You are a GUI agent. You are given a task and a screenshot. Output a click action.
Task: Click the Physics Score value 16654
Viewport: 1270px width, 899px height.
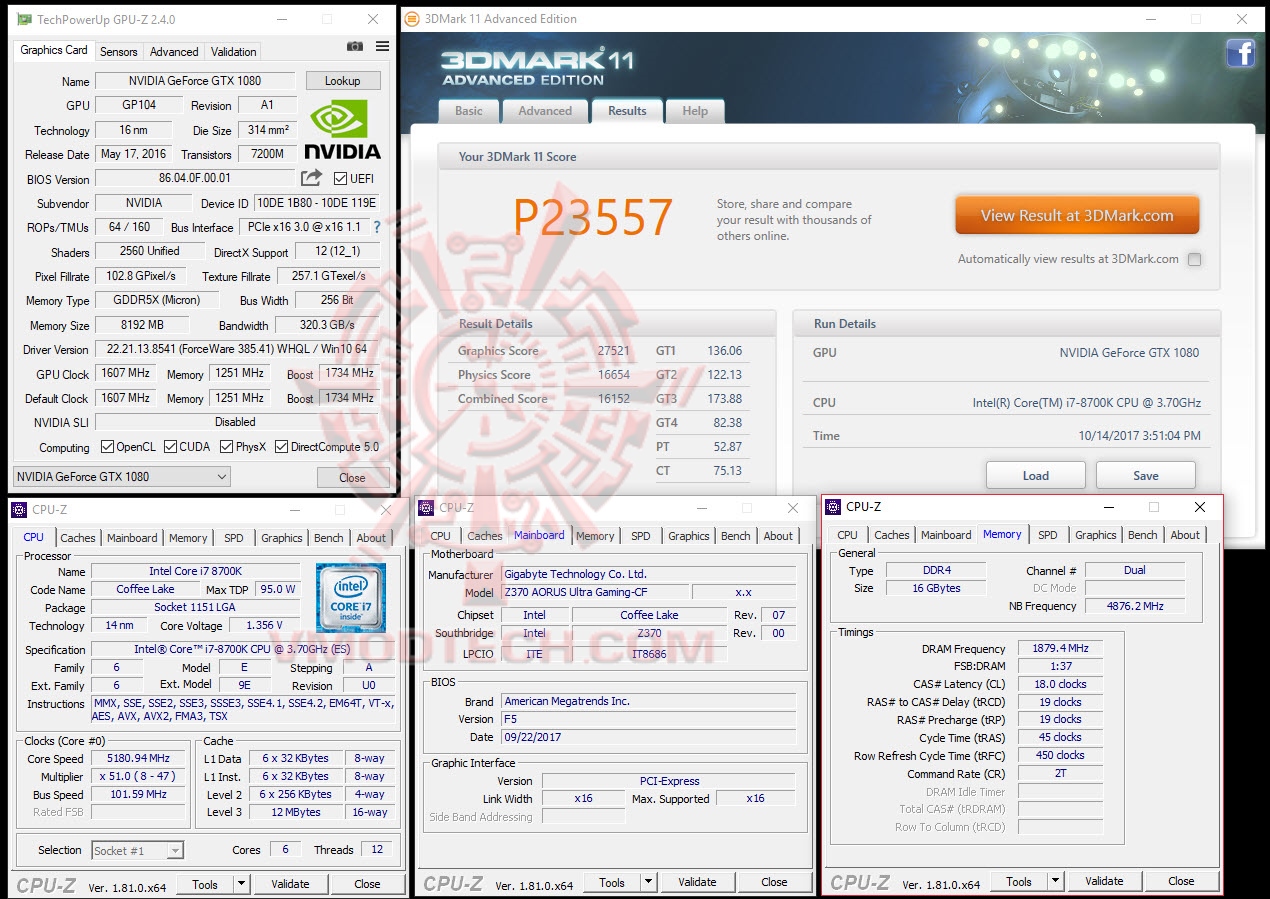point(614,375)
